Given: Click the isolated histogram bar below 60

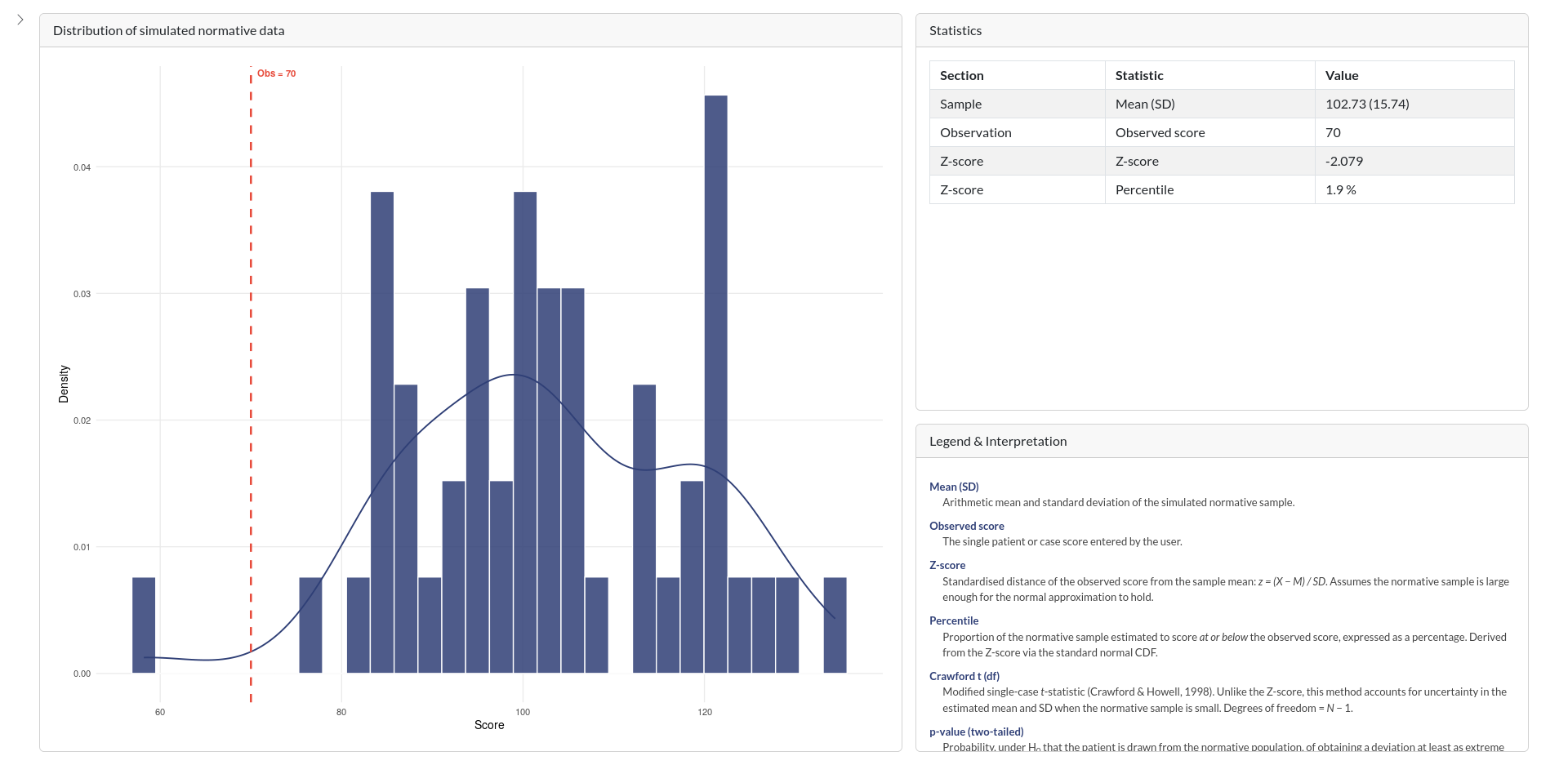Looking at the screenshot, I should [x=144, y=625].
